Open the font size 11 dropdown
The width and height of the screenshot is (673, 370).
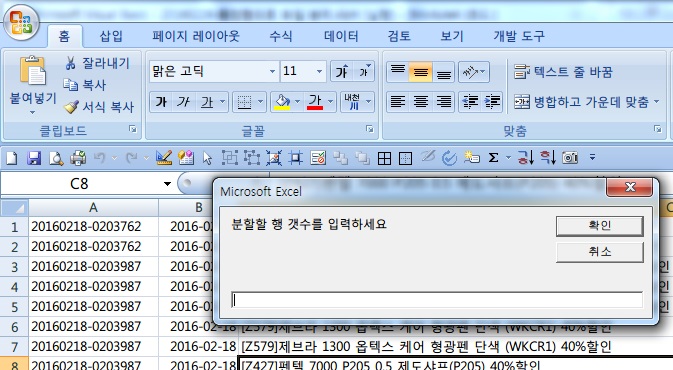319,71
